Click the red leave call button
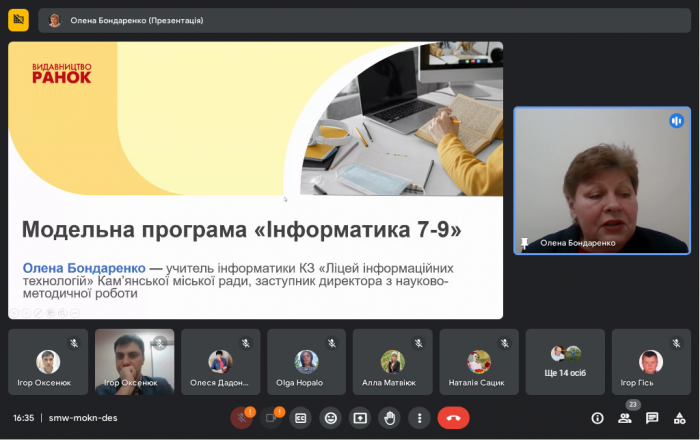Viewport: 700px width, 440px height. [453, 418]
